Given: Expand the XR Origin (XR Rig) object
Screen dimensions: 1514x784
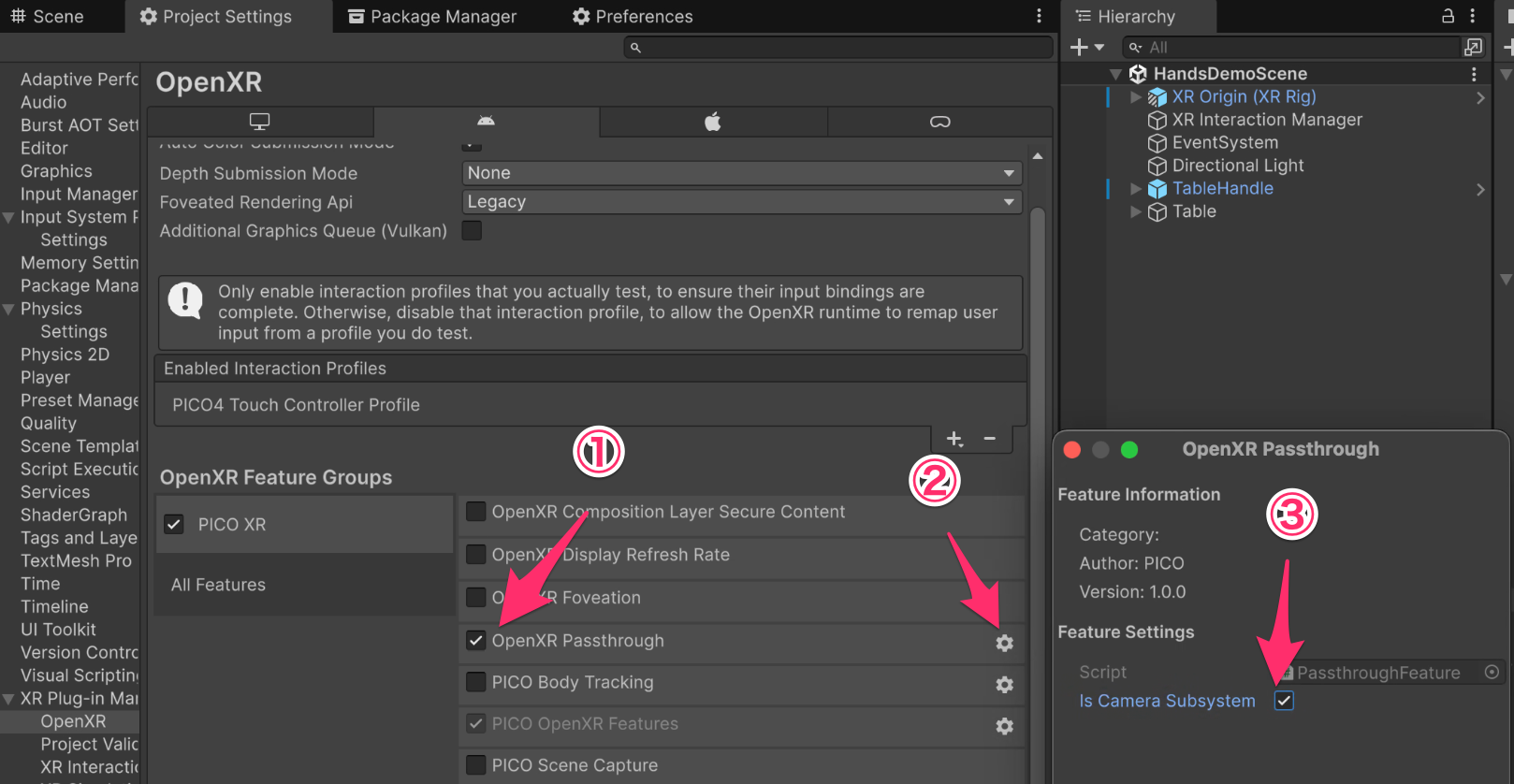Looking at the screenshot, I should pyautogui.click(x=1136, y=96).
